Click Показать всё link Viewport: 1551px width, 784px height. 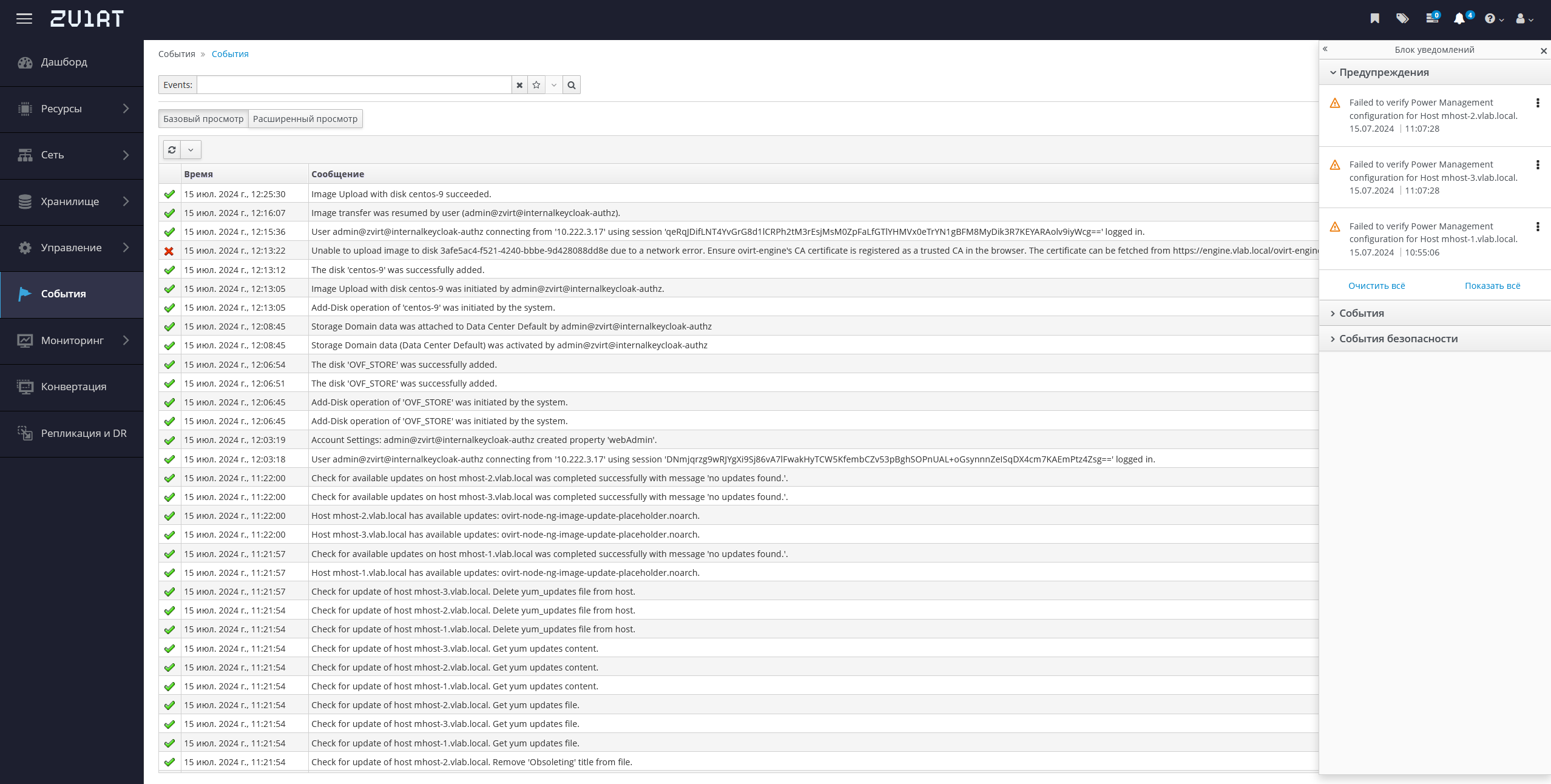click(1493, 286)
